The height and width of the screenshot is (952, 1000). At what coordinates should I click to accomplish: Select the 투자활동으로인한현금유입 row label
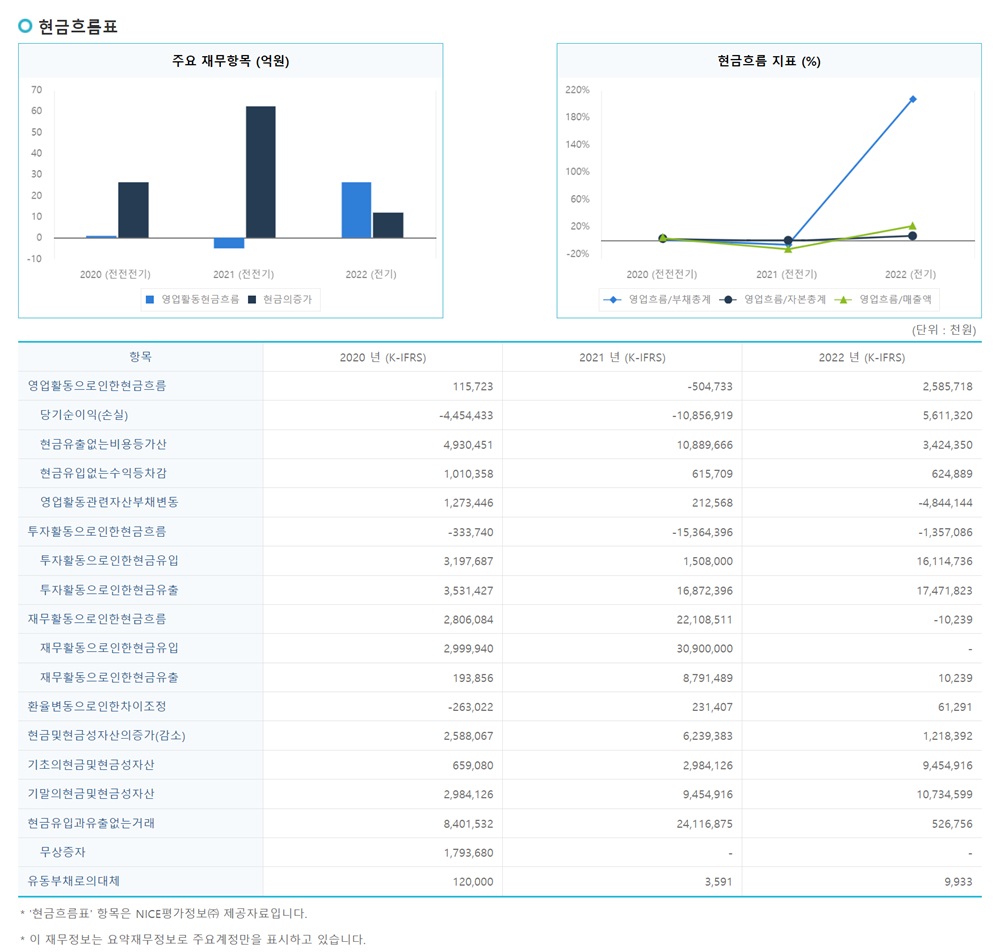[x=109, y=560]
